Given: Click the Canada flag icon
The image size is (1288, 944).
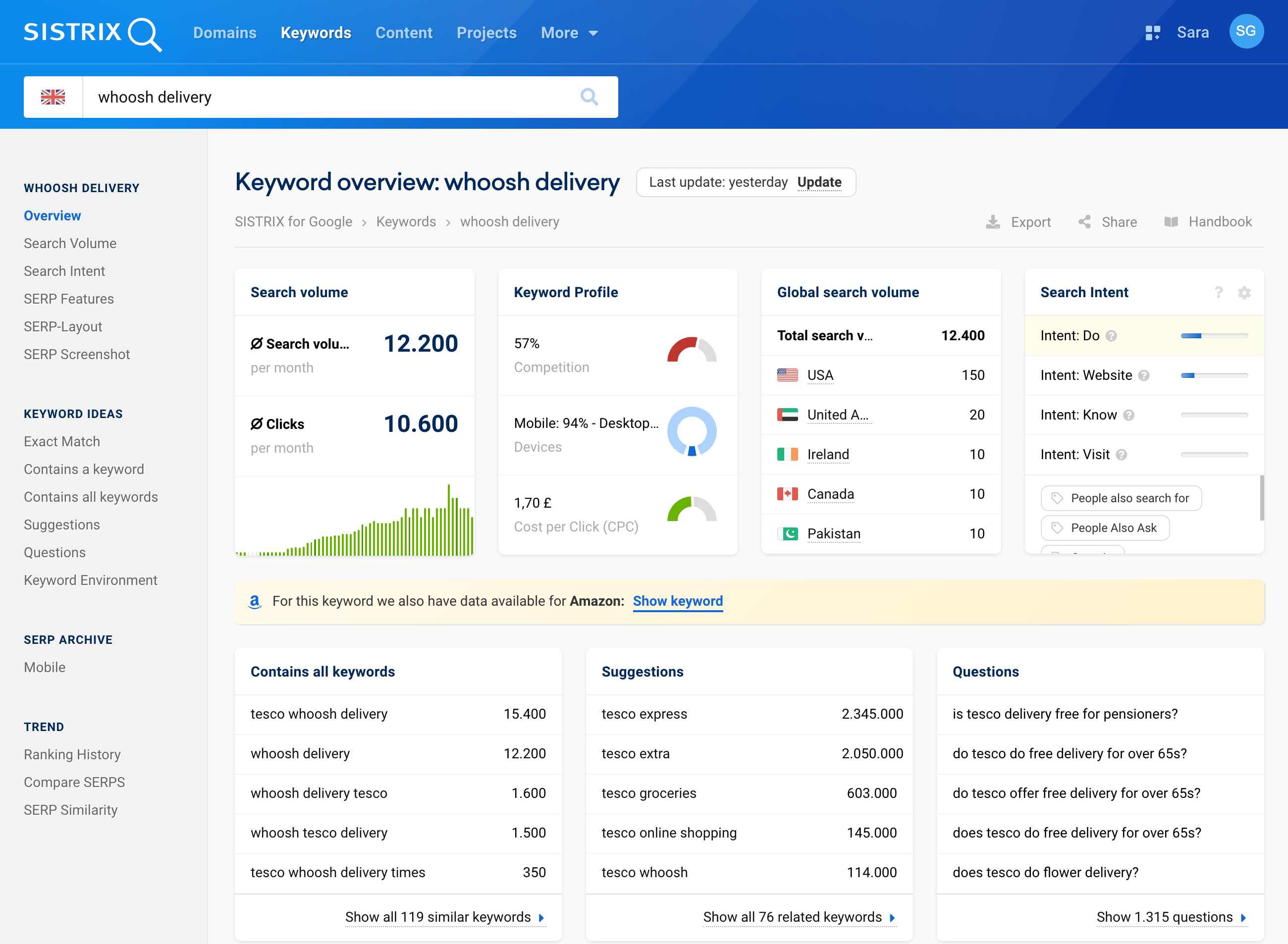Looking at the screenshot, I should 788,494.
